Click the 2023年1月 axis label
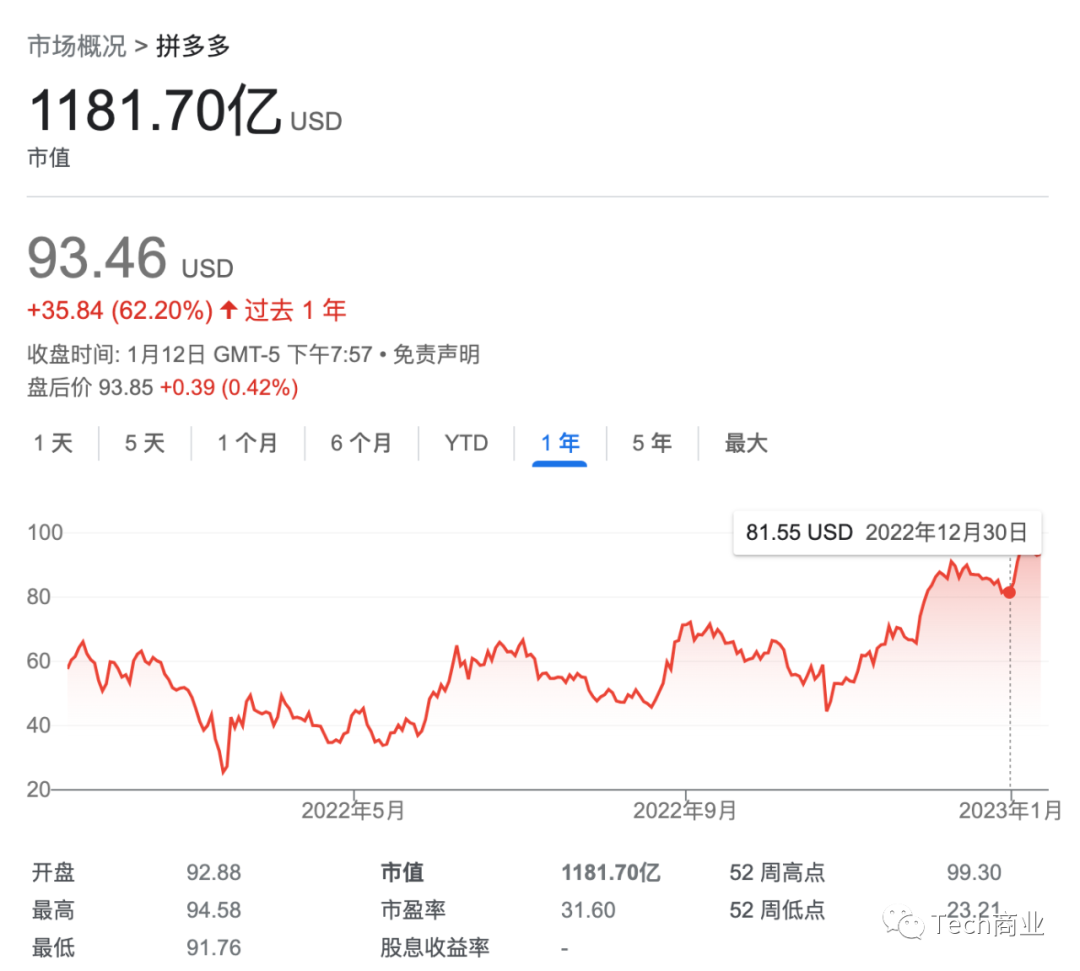1080x971 pixels. [1011, 810]
